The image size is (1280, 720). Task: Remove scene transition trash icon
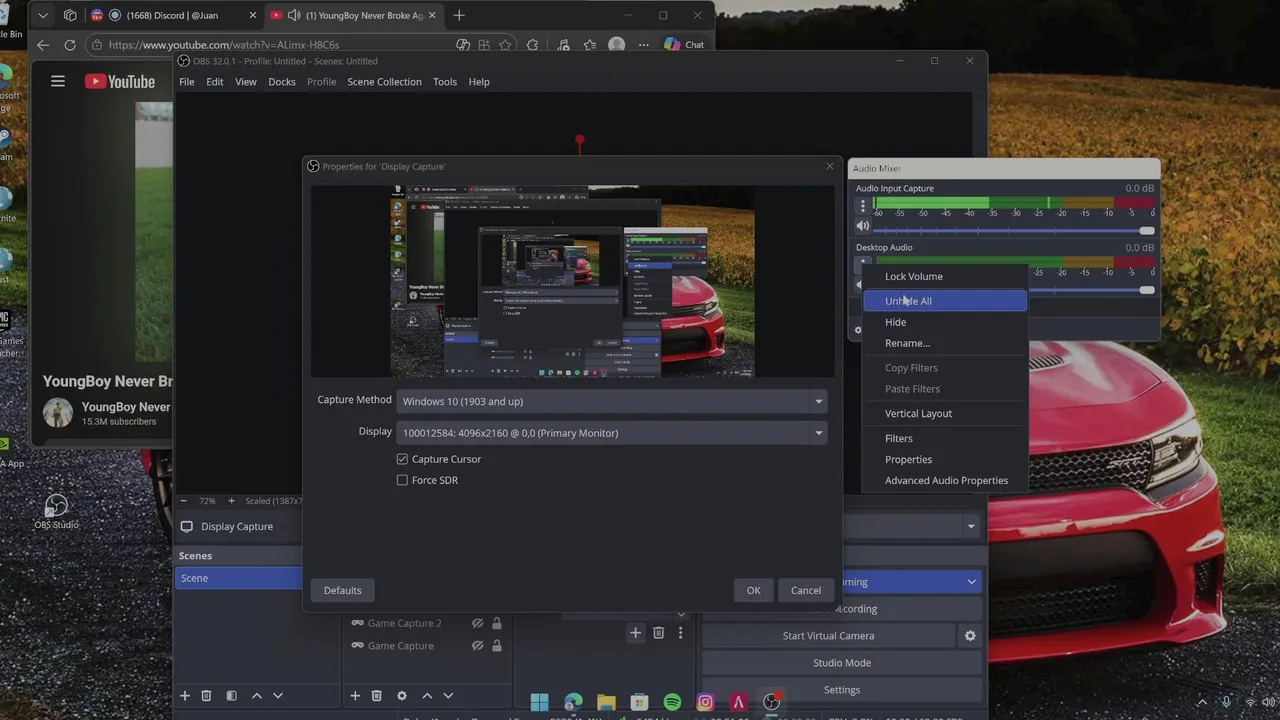pos(658,633)
